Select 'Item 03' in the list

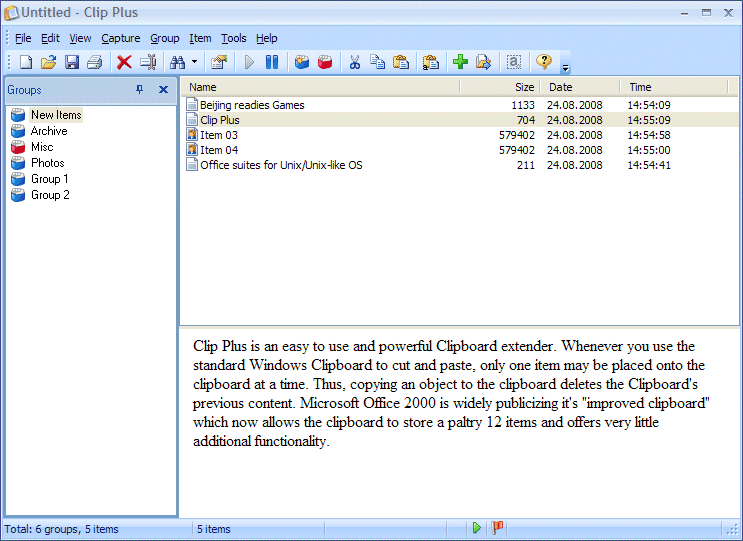[x=459, y=135]
